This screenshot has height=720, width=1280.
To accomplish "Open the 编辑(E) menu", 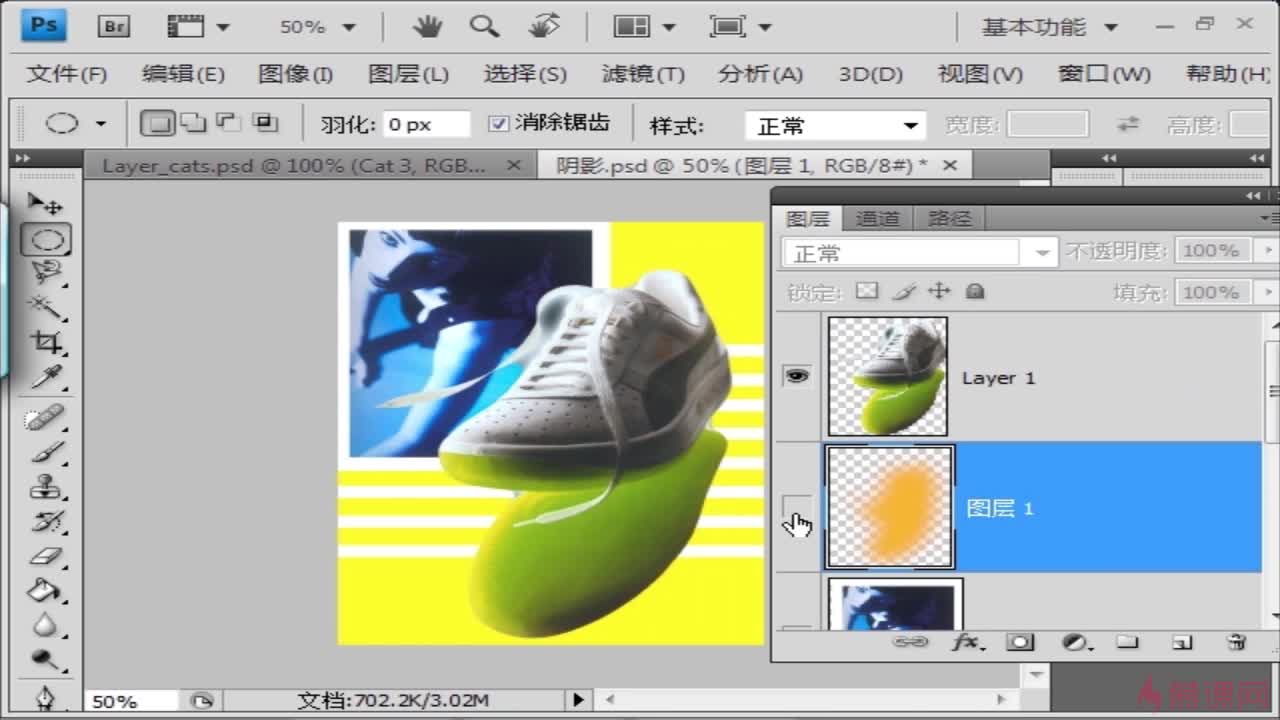I will 183,74.
